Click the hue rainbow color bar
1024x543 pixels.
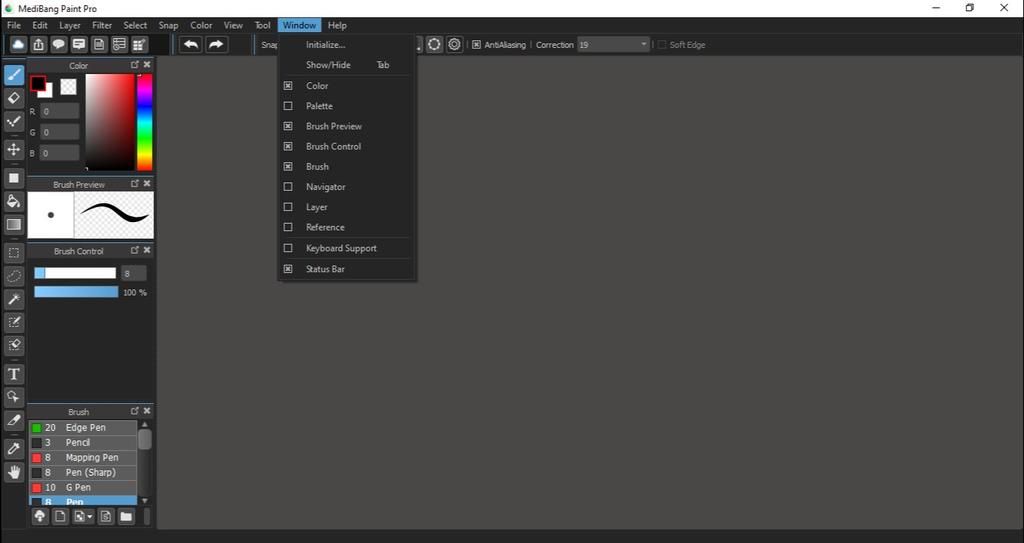144,122
